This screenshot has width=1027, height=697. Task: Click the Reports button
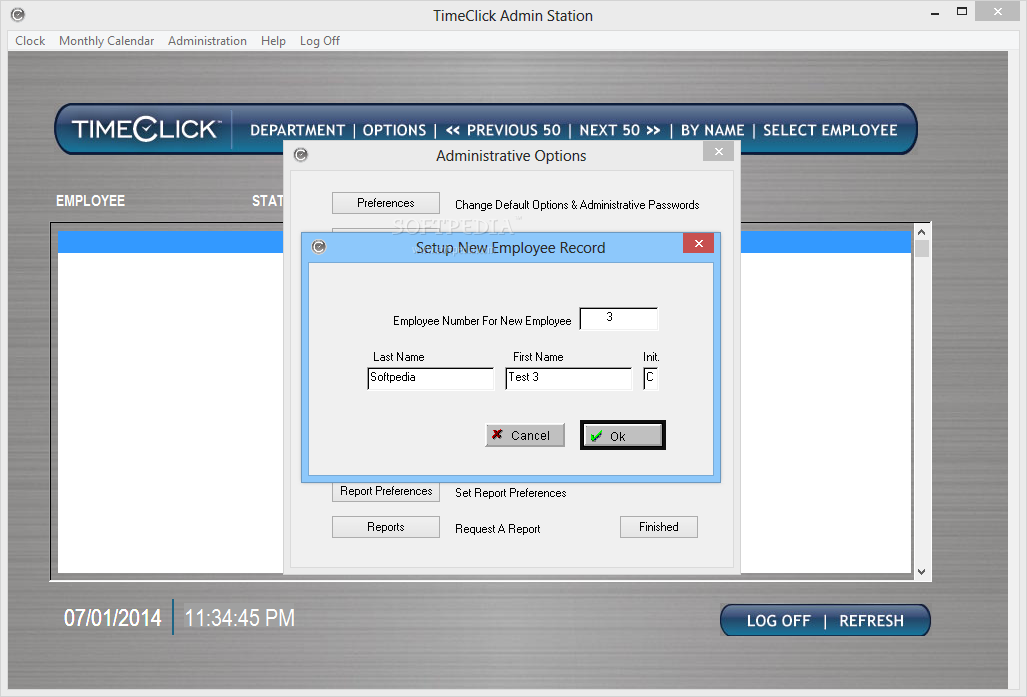click(386, 527)
